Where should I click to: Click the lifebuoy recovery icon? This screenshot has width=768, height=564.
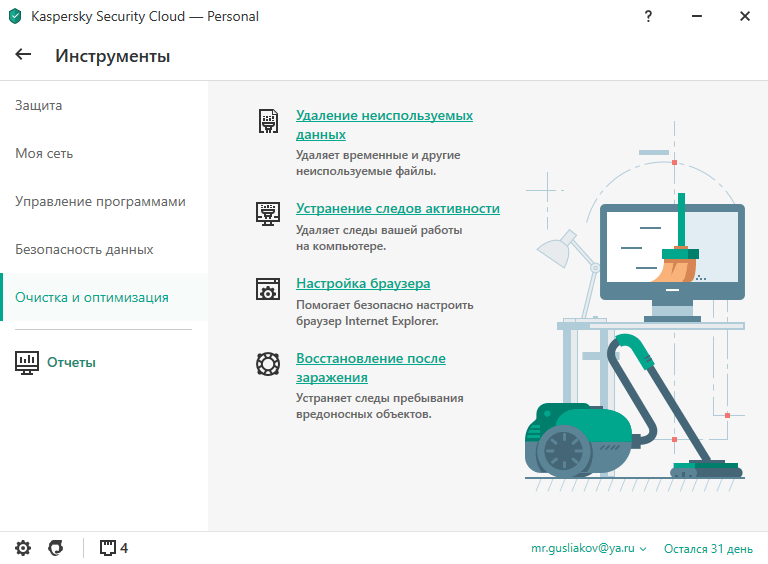[x=268, y=364]
